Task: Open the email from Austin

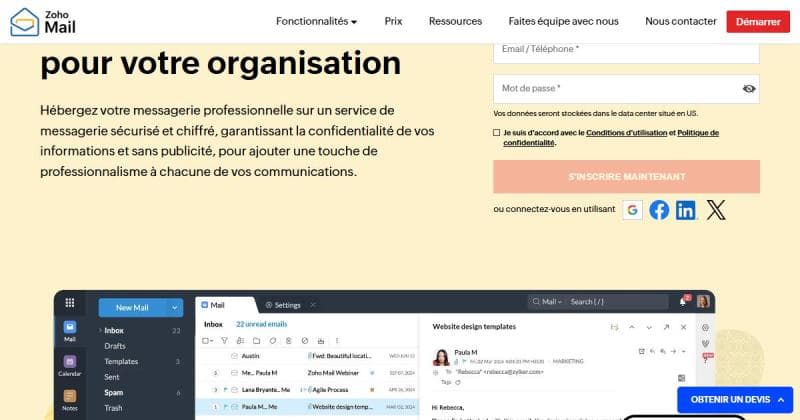Action: coord(307,356)
